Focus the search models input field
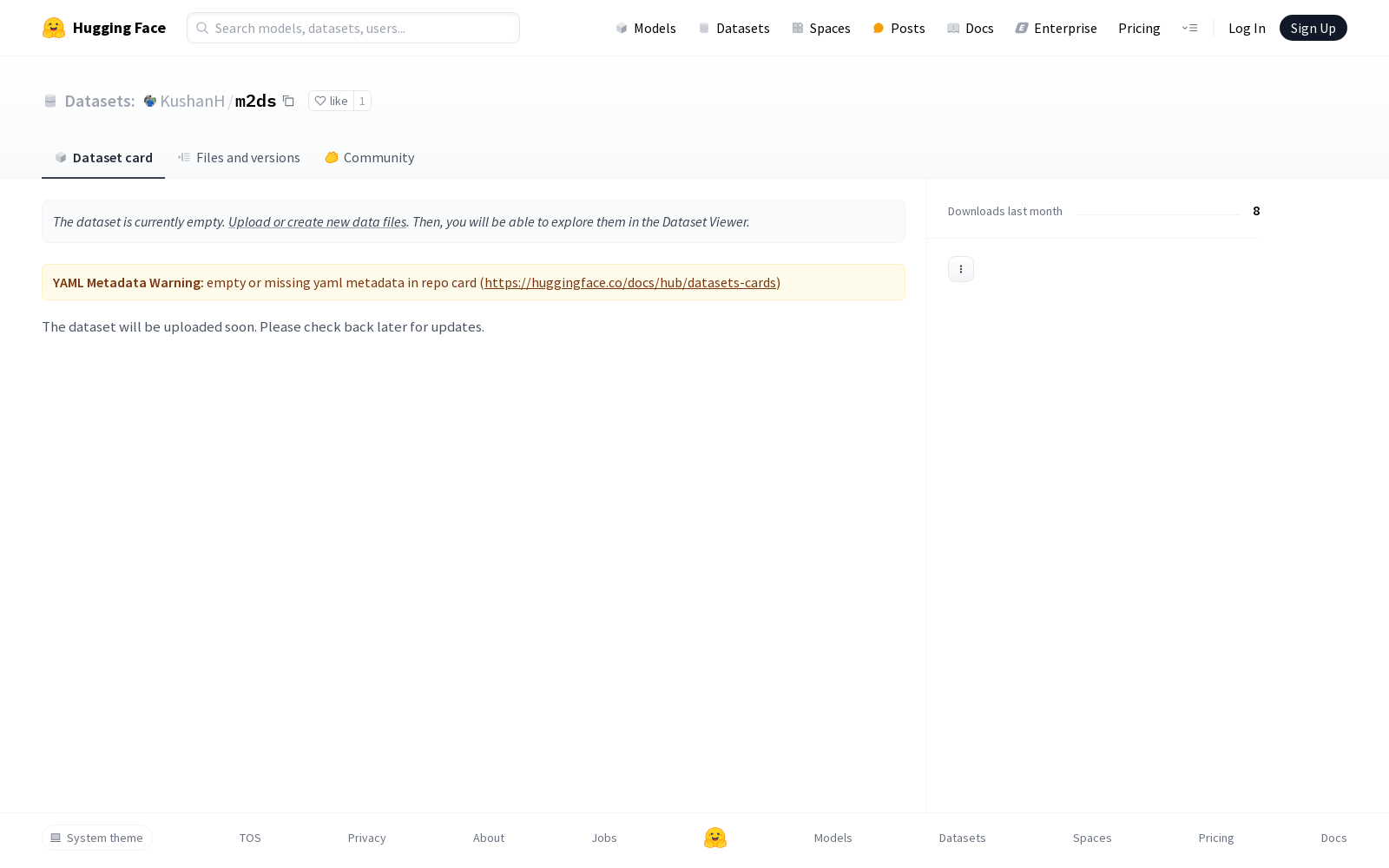 (363, 28)
